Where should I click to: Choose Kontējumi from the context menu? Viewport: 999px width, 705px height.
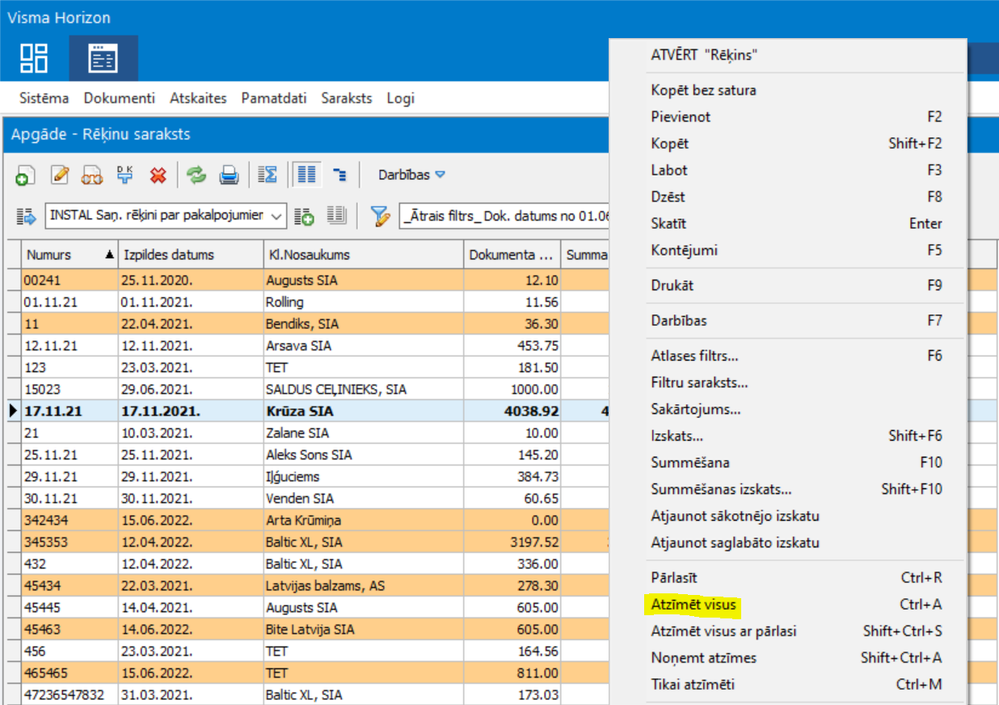[x=684, y=250]
